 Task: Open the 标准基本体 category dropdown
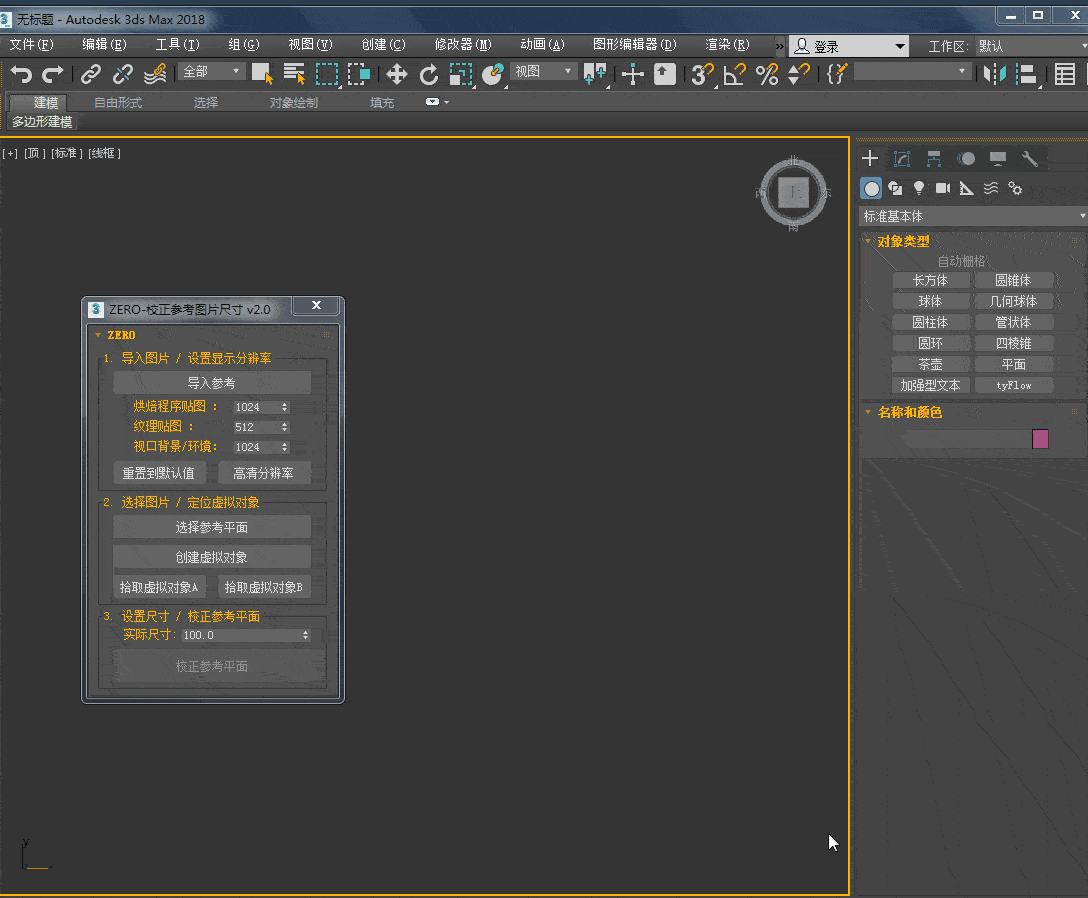(x=973, y=216)
